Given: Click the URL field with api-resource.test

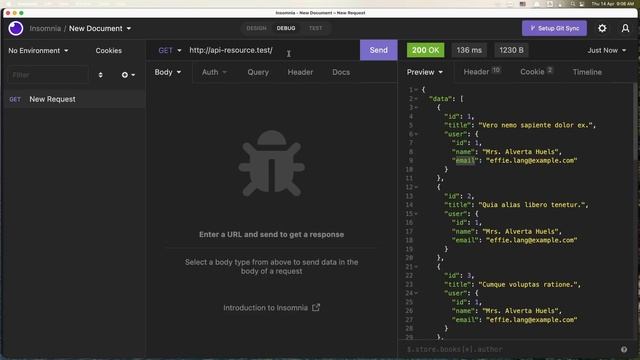Looking at the screenshot, I should (x=273, y=50).
